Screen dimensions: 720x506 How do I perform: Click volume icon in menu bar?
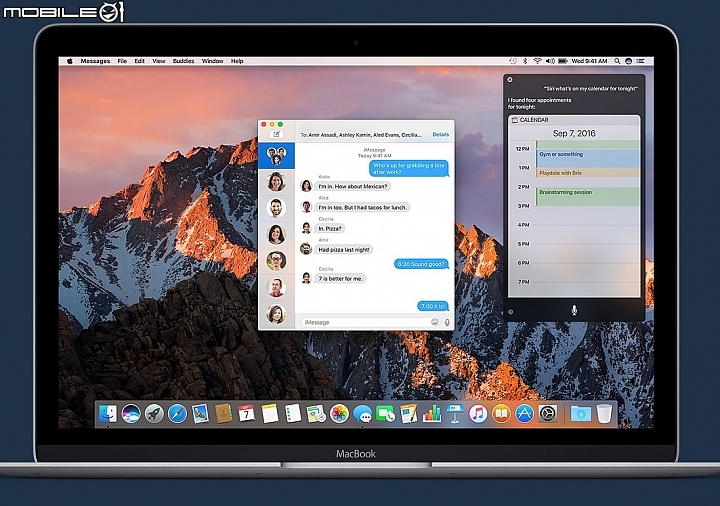tap(550, 61)
